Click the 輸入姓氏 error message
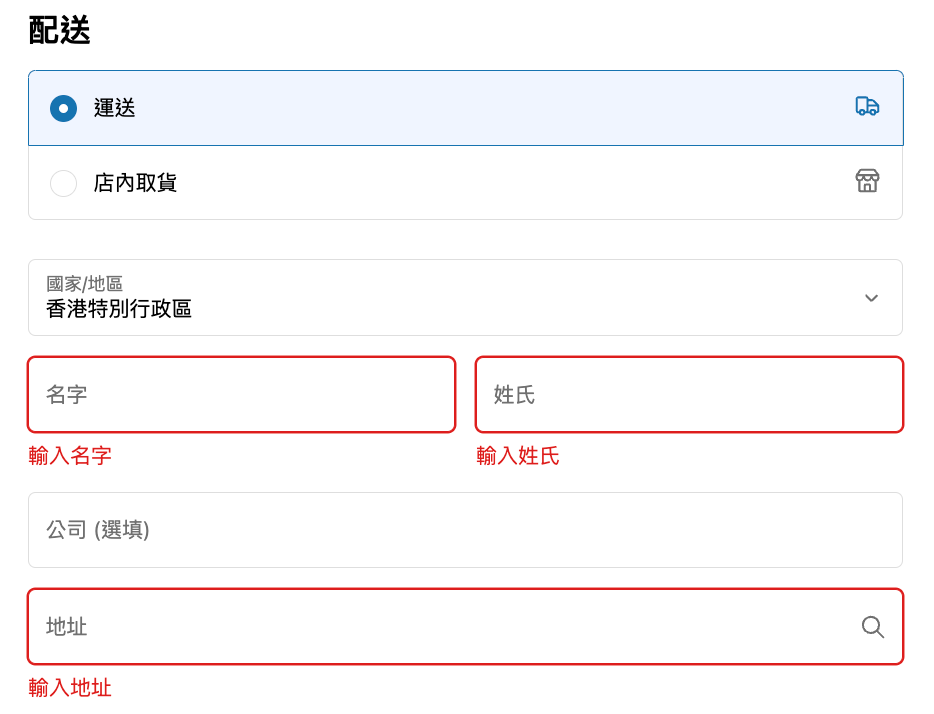Viewport: 934px width, 714px height. coord(518,456)
